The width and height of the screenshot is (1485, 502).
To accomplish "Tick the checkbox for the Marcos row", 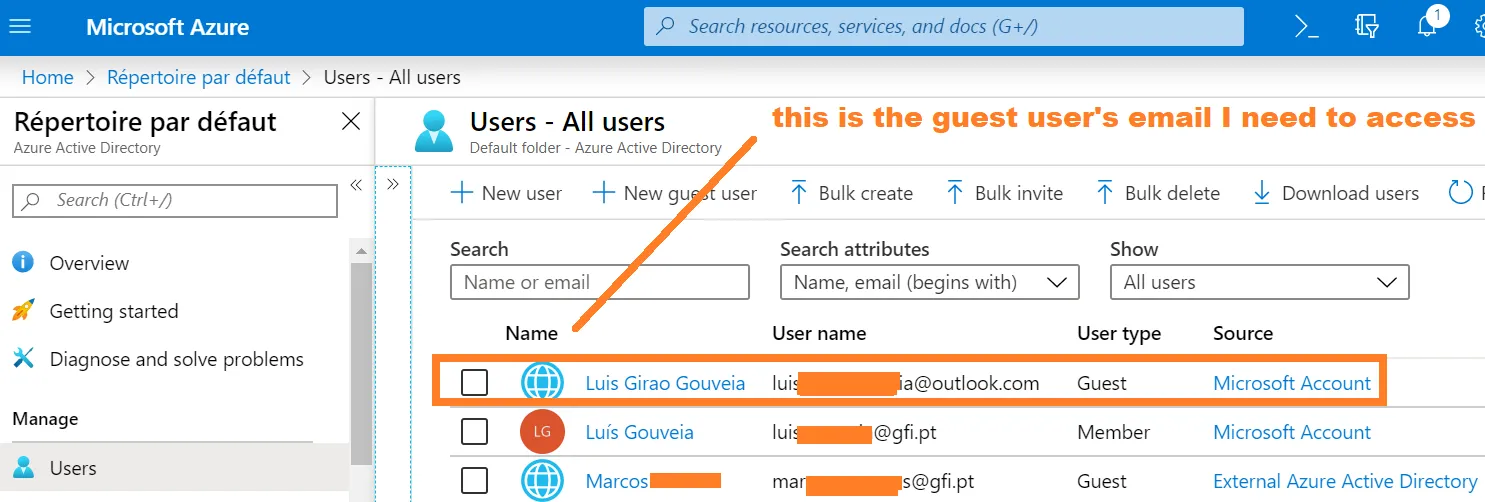I will [474, 481].
